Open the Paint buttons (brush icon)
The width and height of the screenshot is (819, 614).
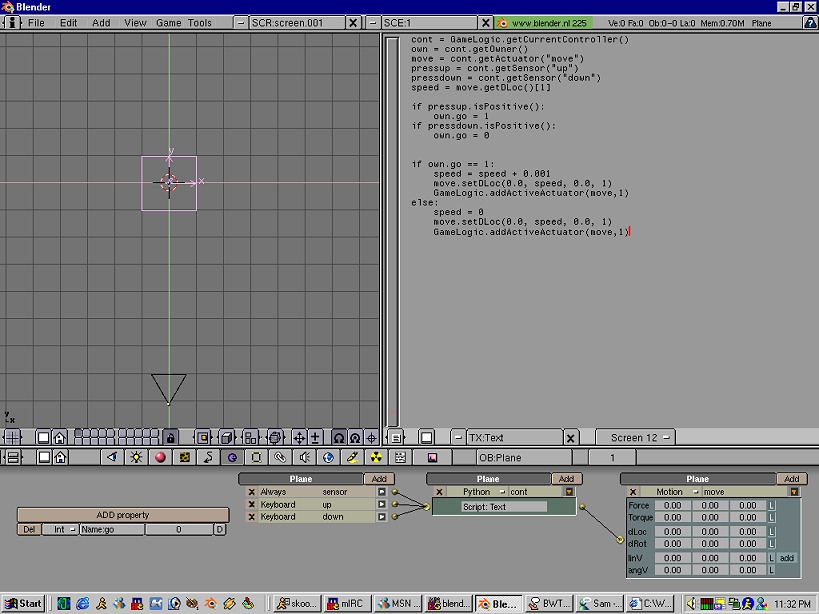pos(352,458)
